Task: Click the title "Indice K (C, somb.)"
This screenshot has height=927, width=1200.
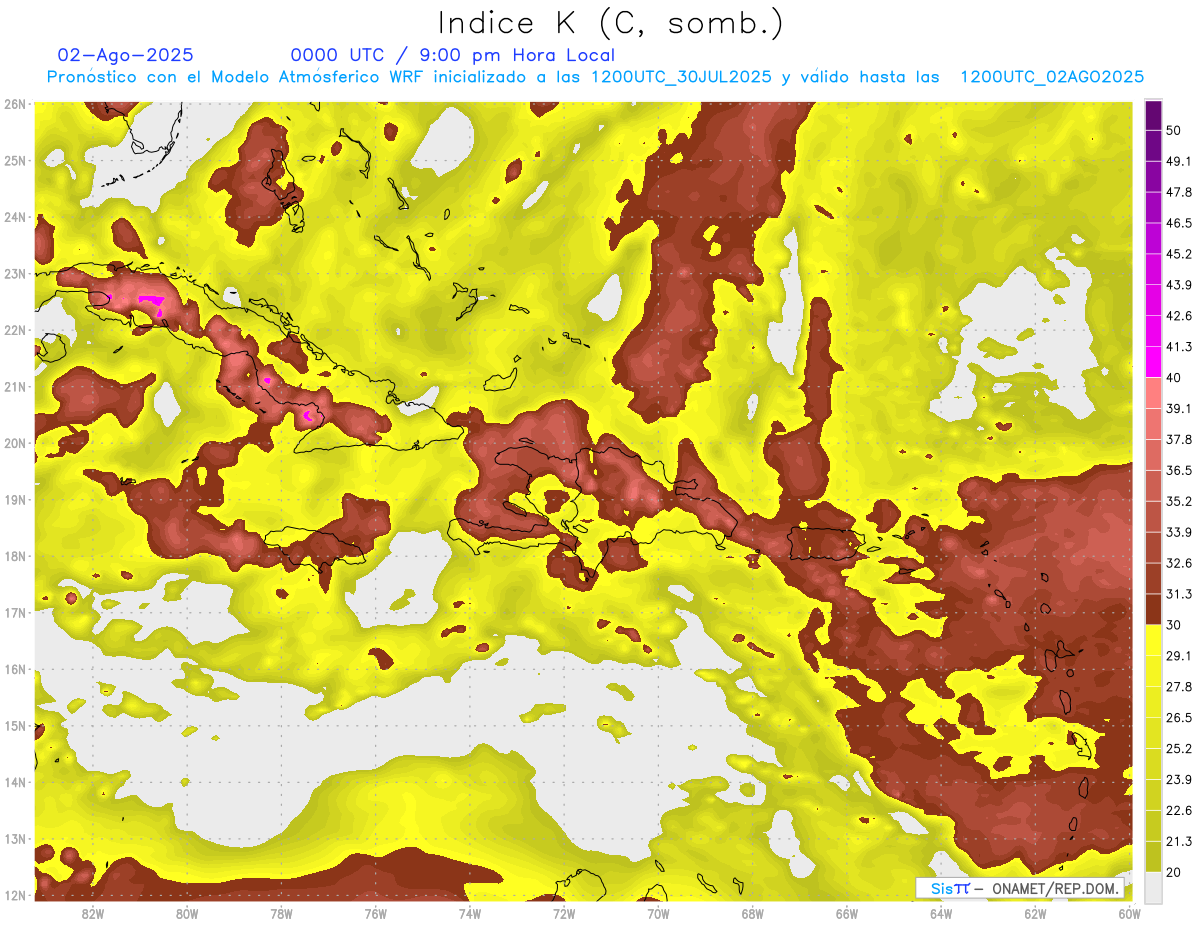Action: pyautogui.click(x=611, y=23)
